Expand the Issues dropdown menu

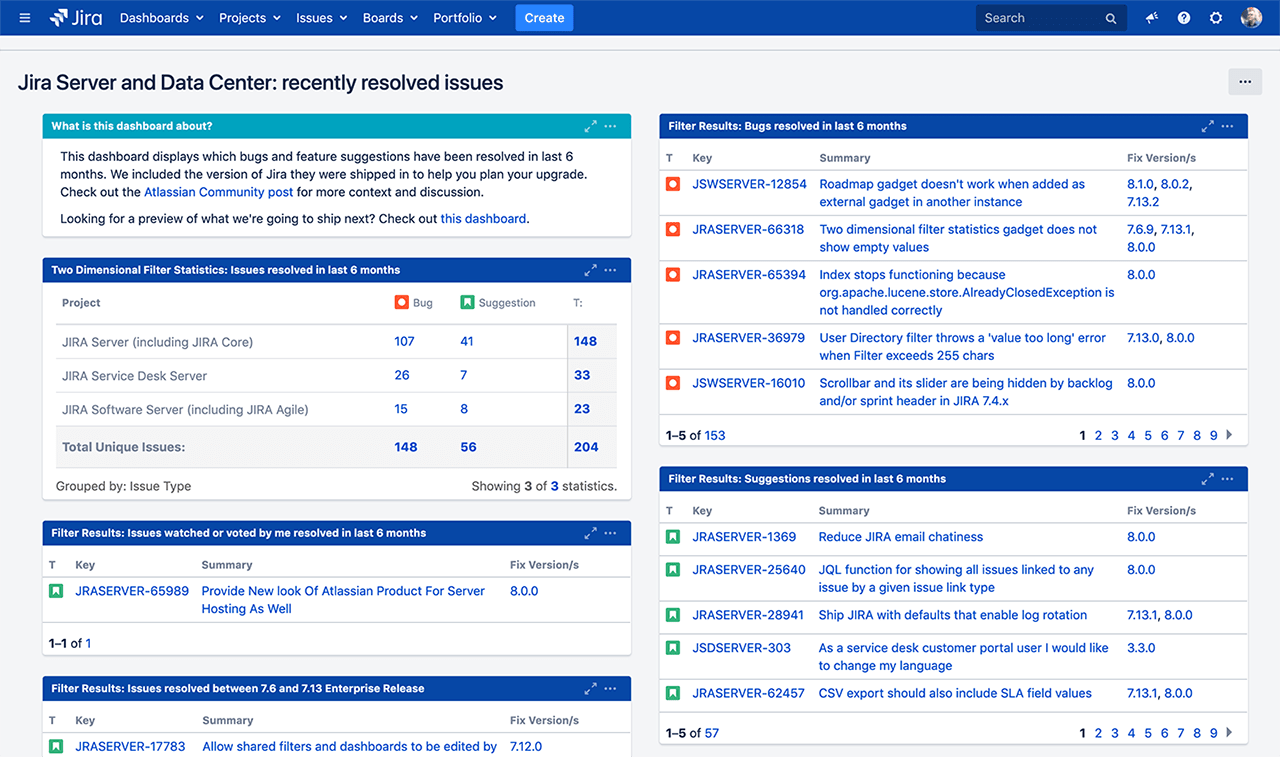pos(322,18)
